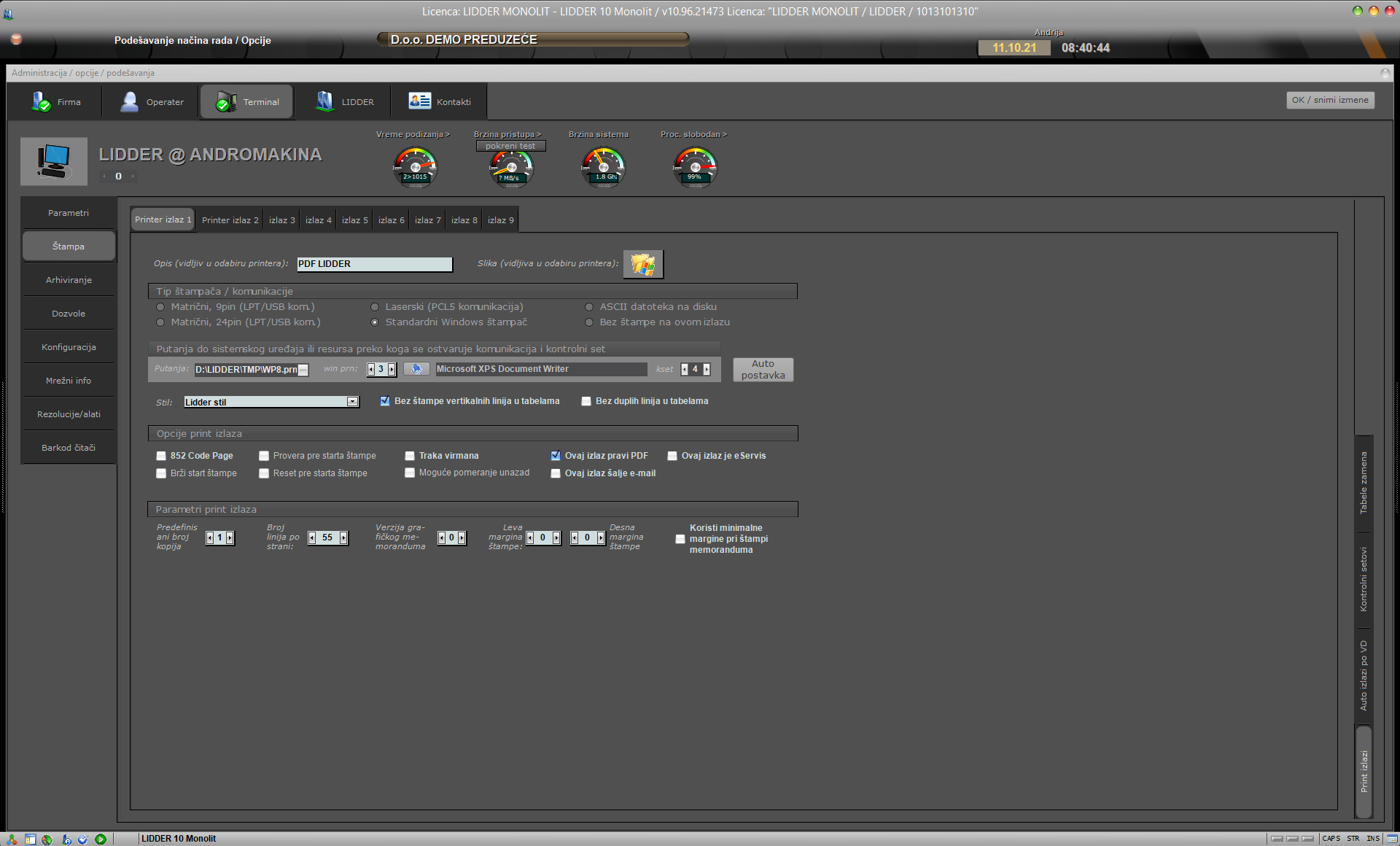Enable Ovaj izlaz šalje e-mail

pos(556,473)
